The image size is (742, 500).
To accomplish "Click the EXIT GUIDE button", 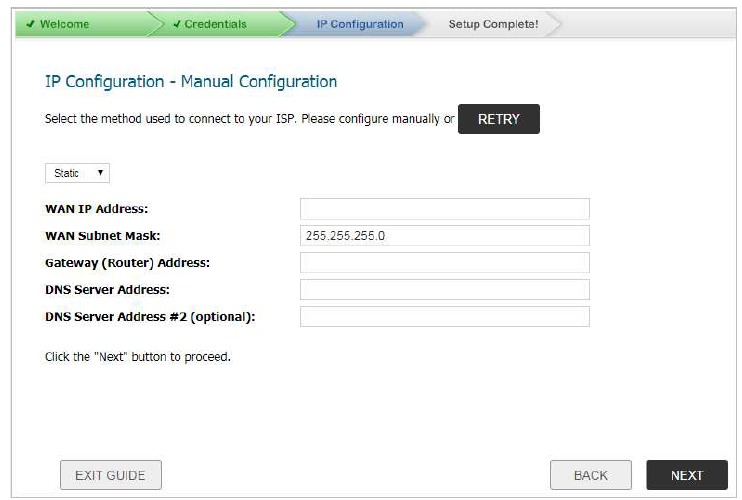I will tap(111, 475).
